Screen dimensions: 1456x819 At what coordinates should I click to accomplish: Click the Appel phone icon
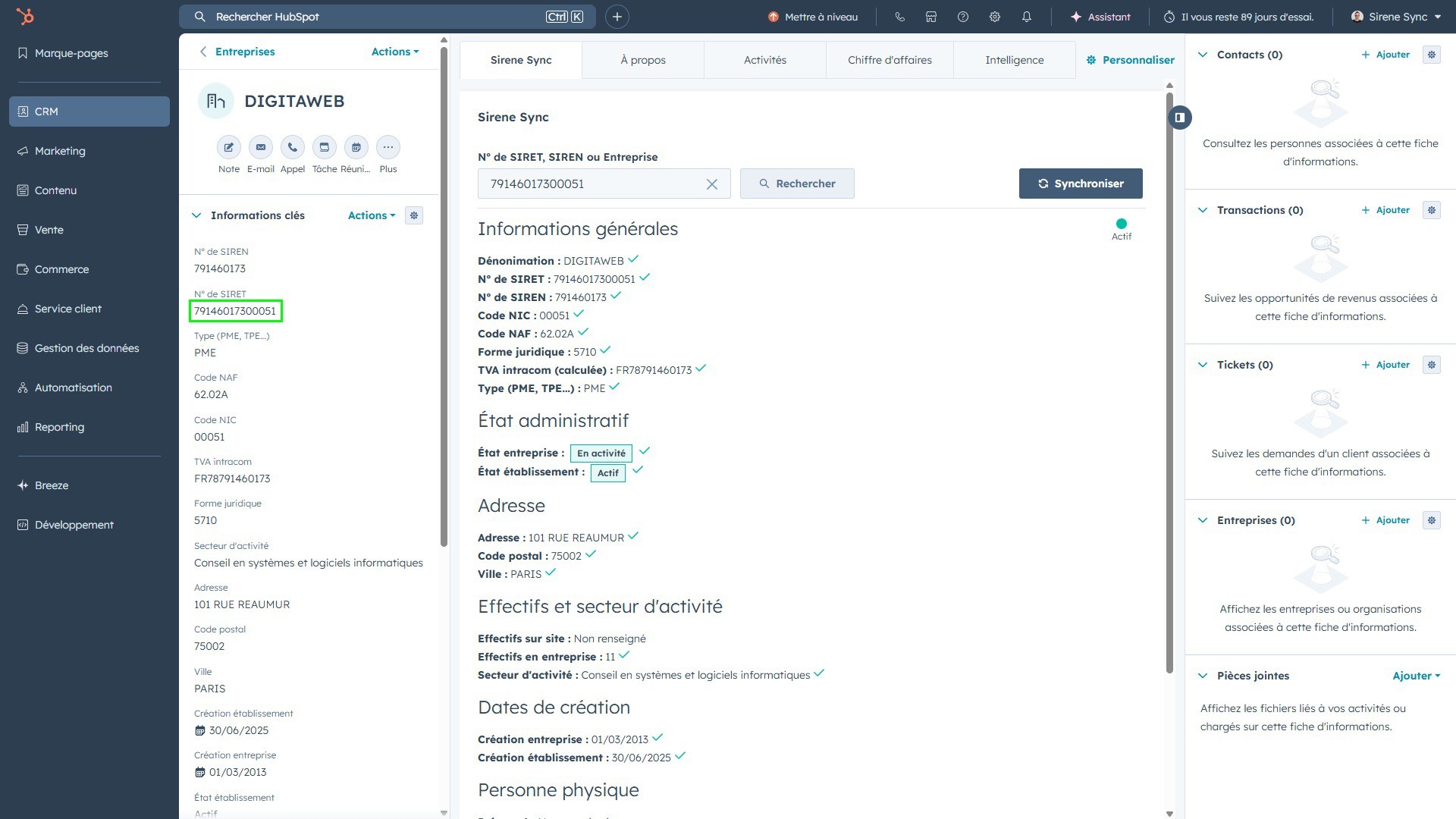(x=292, y=147)
